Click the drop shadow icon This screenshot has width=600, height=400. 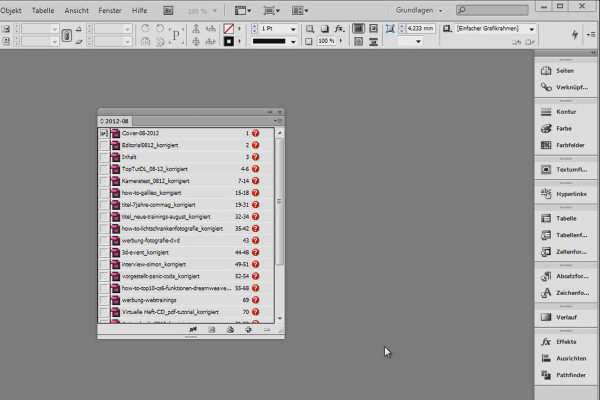click(324, 29)
